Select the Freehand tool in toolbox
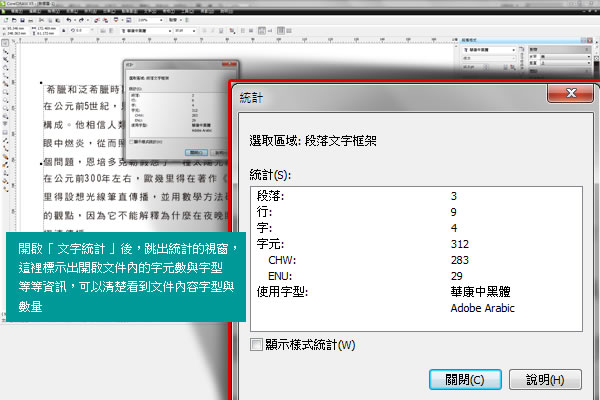 point(5,75)
